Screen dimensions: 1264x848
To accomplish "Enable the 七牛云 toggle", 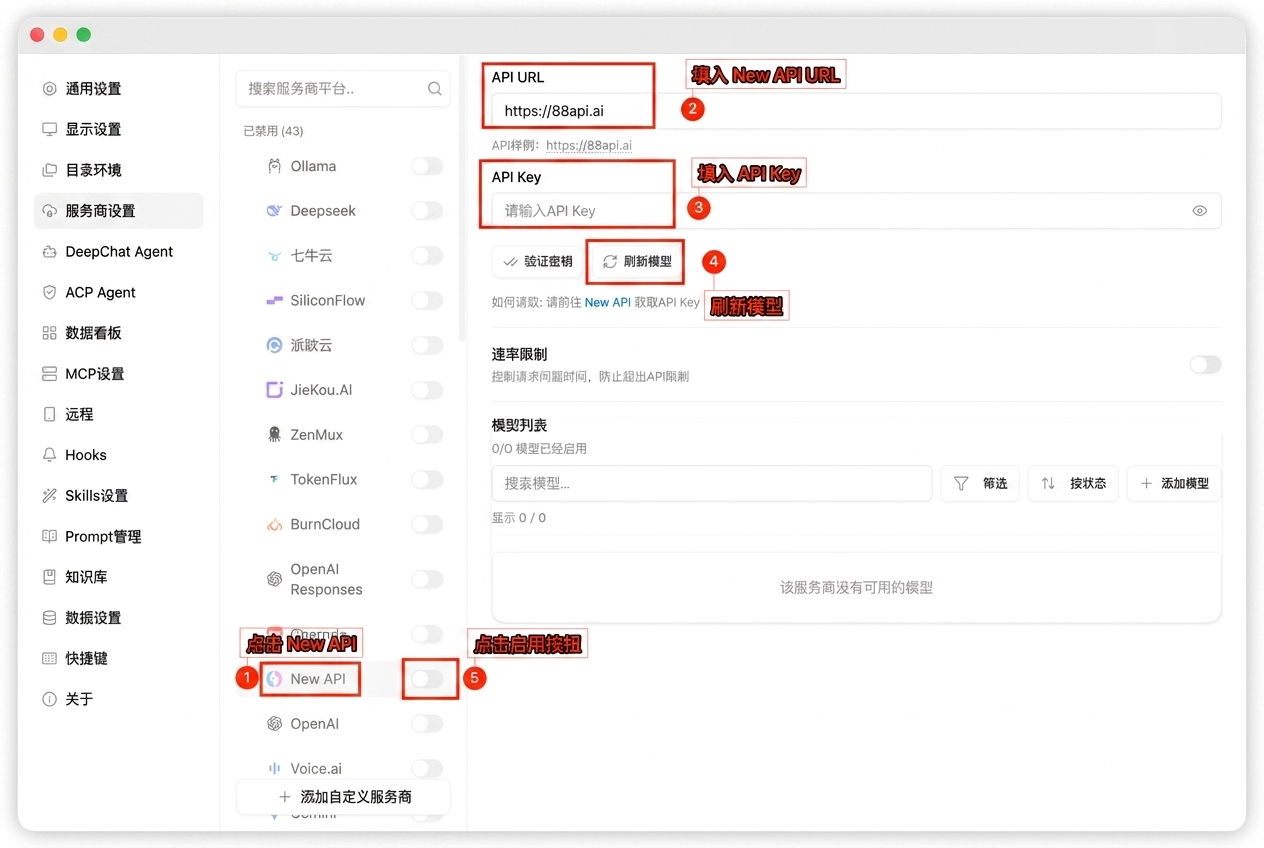I will tap(427, 256).
